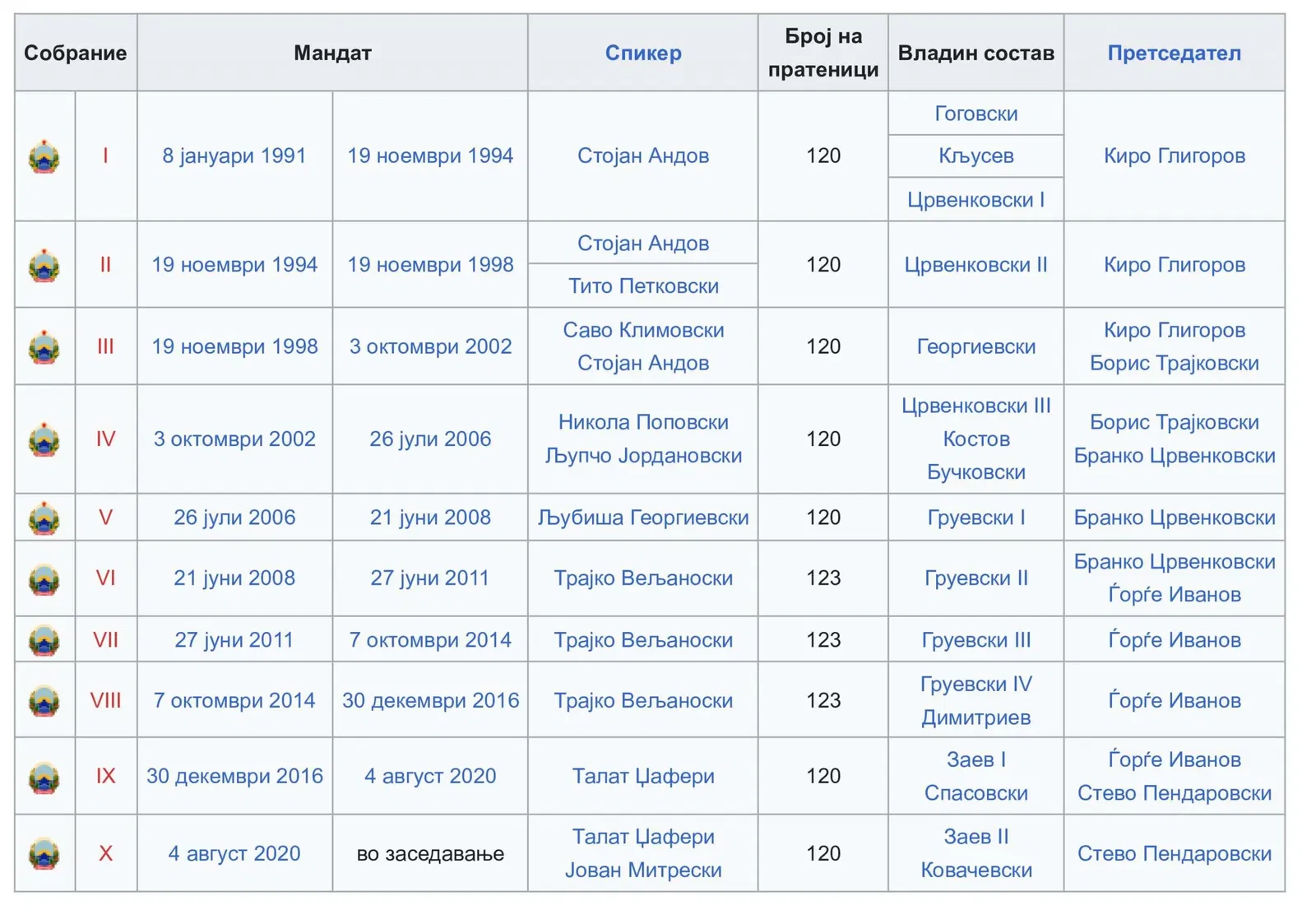Open the Спикер column header link
The width and height of the screenshot is (1316, 910).
pos(642,53)
